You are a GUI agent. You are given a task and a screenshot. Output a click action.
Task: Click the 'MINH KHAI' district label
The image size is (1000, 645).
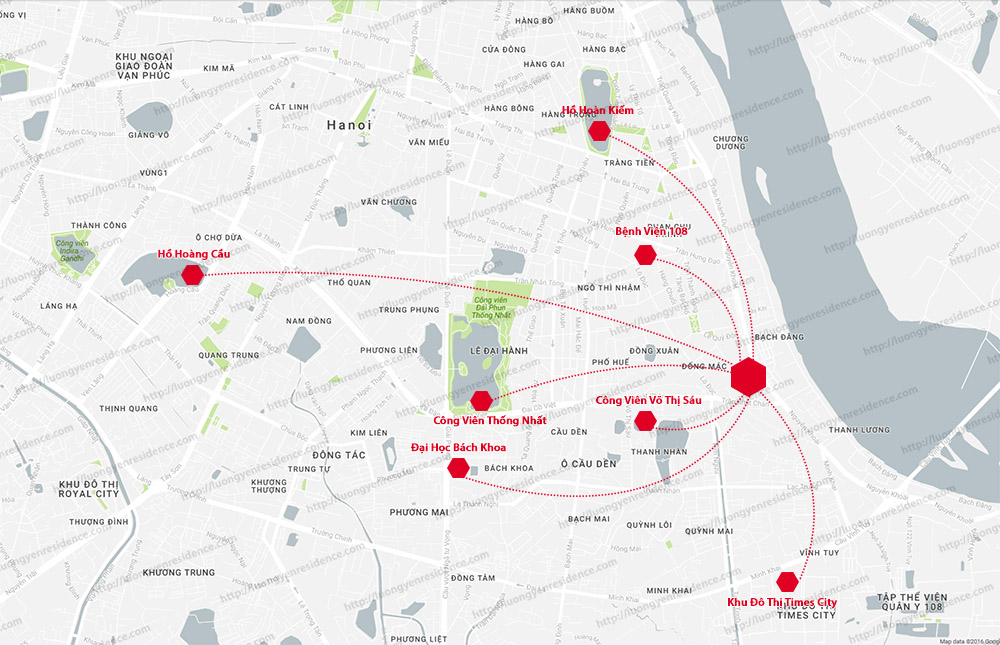pyautogui.click(x=669, y=590)
